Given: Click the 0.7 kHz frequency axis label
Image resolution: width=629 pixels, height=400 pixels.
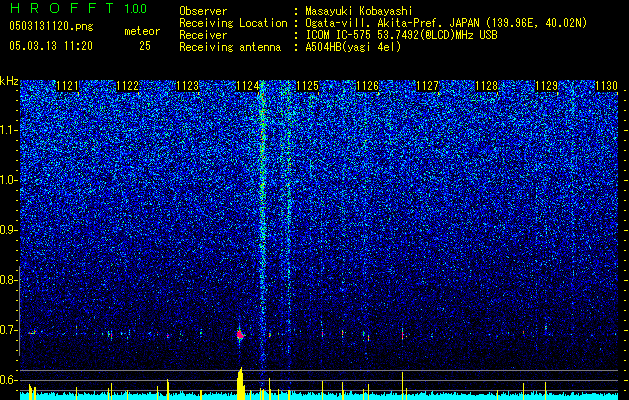Looking at the screenshot, I should click(x=8, y=330).
